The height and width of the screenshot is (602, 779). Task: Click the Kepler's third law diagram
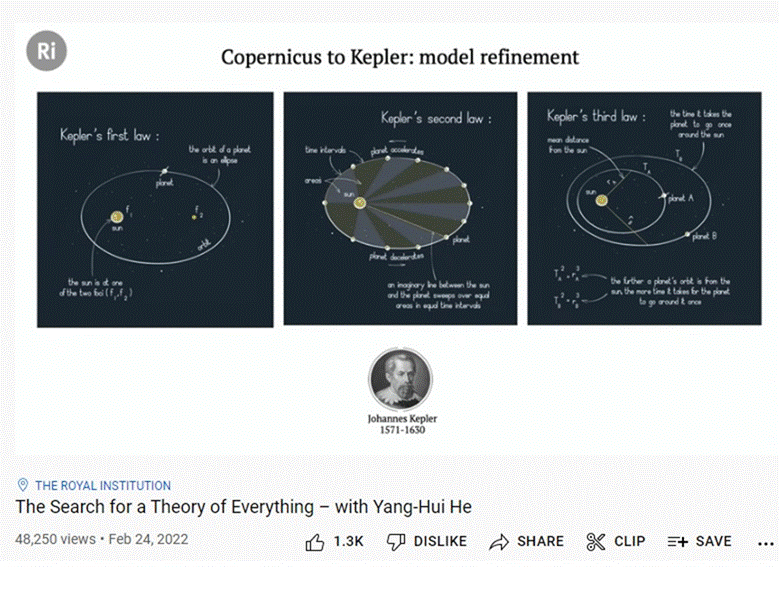click(x=644, y=209)
